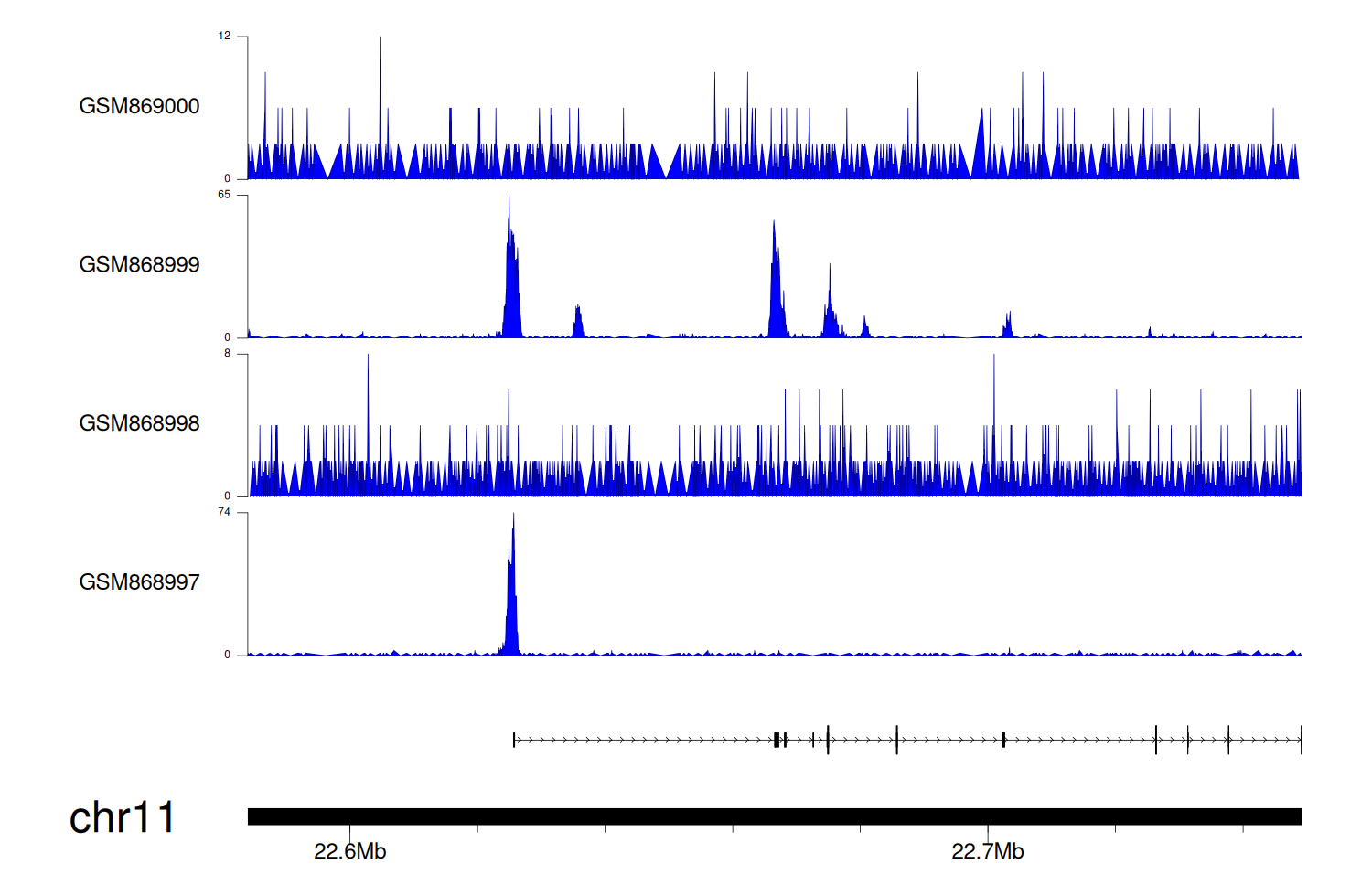1372x896 pixels.
Task: Click the rightmost small peak in GSM868999
Action: (1008, 325)
